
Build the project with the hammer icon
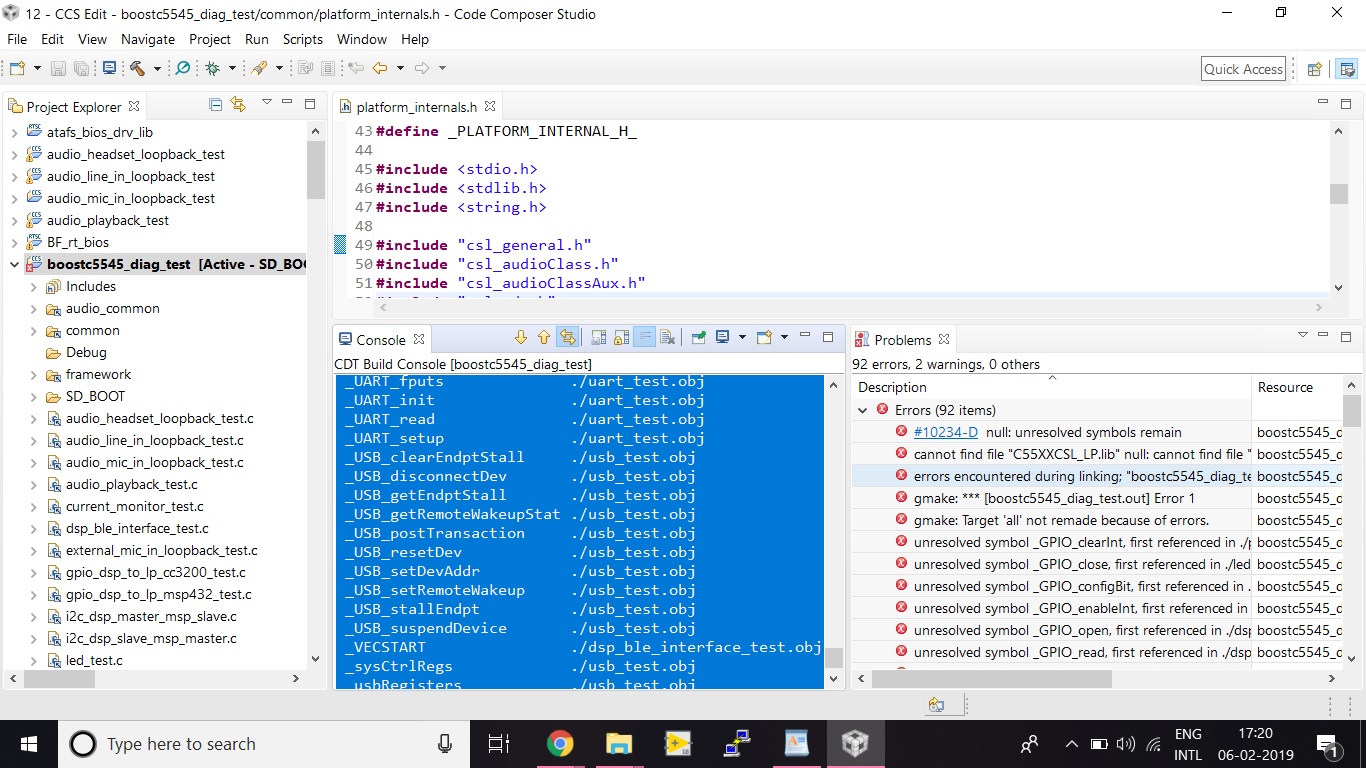click(137, 68)
